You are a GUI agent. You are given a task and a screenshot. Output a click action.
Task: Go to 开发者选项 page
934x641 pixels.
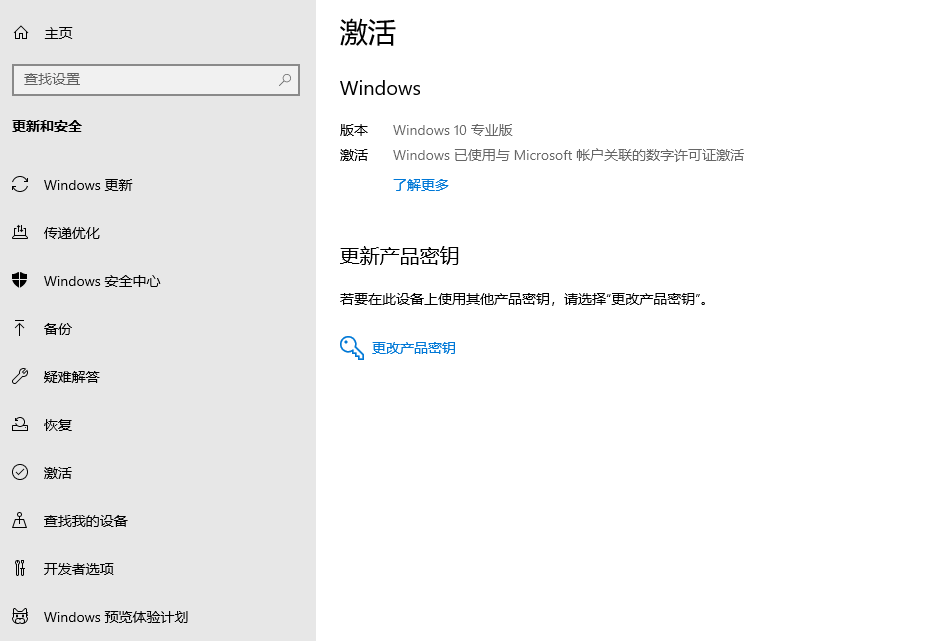tap(79, 569)
